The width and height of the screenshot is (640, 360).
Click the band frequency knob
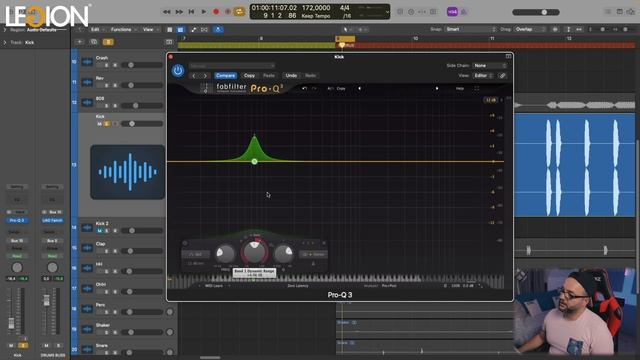tap(225, 253)
